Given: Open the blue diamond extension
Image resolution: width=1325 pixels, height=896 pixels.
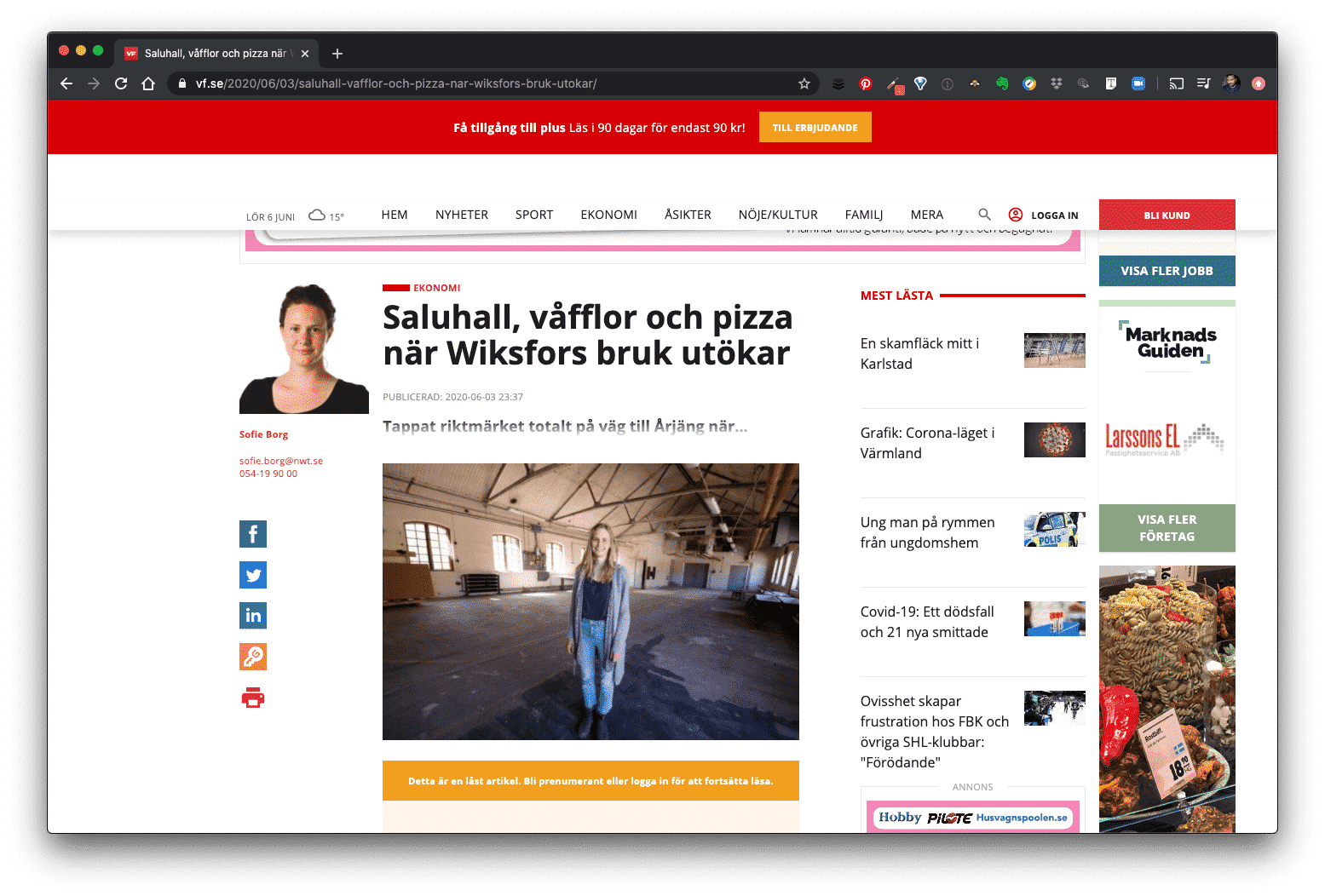Looking at the screenshot, I should [920, 83].
